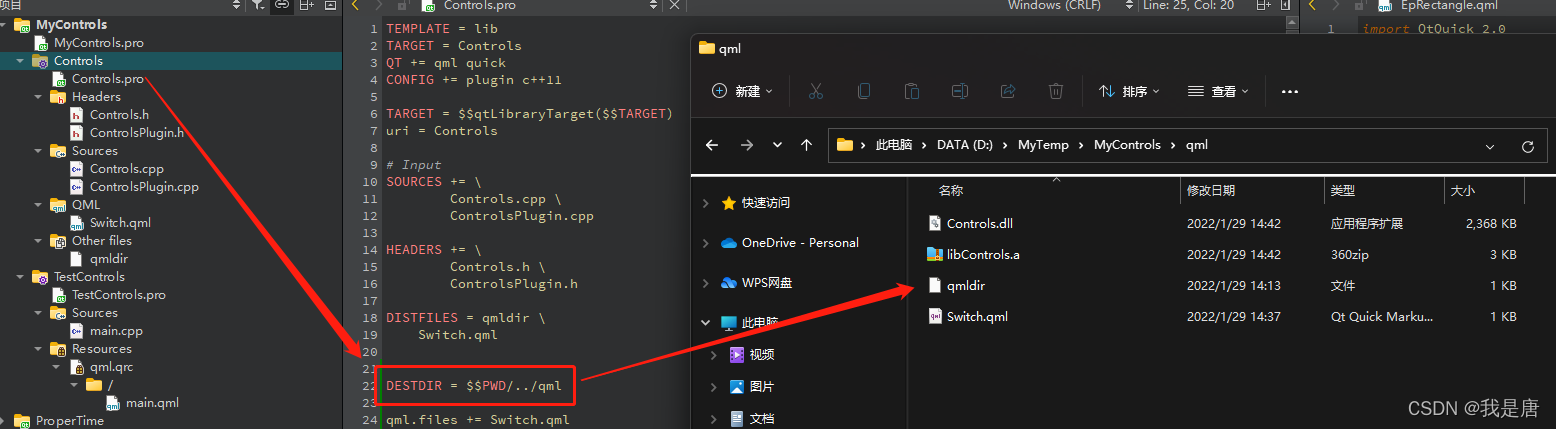Image resolution: width=1556 pixels, height=429 pixels.
Task: Click DATA (D:) in address breadcrumb
Action: [965, 145]
